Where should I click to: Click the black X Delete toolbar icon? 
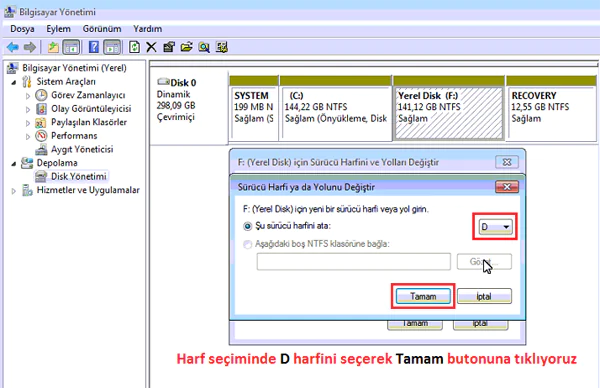(151, 47)
